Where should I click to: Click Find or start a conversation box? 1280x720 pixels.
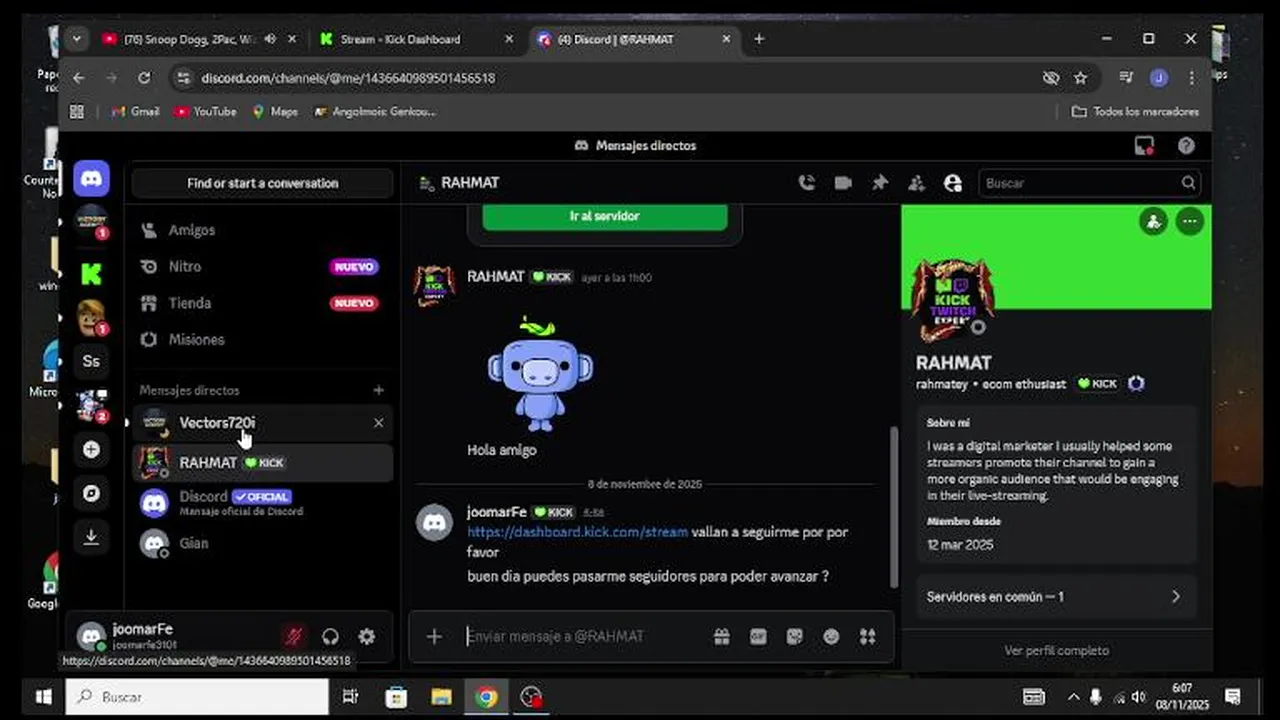(262, 183)
